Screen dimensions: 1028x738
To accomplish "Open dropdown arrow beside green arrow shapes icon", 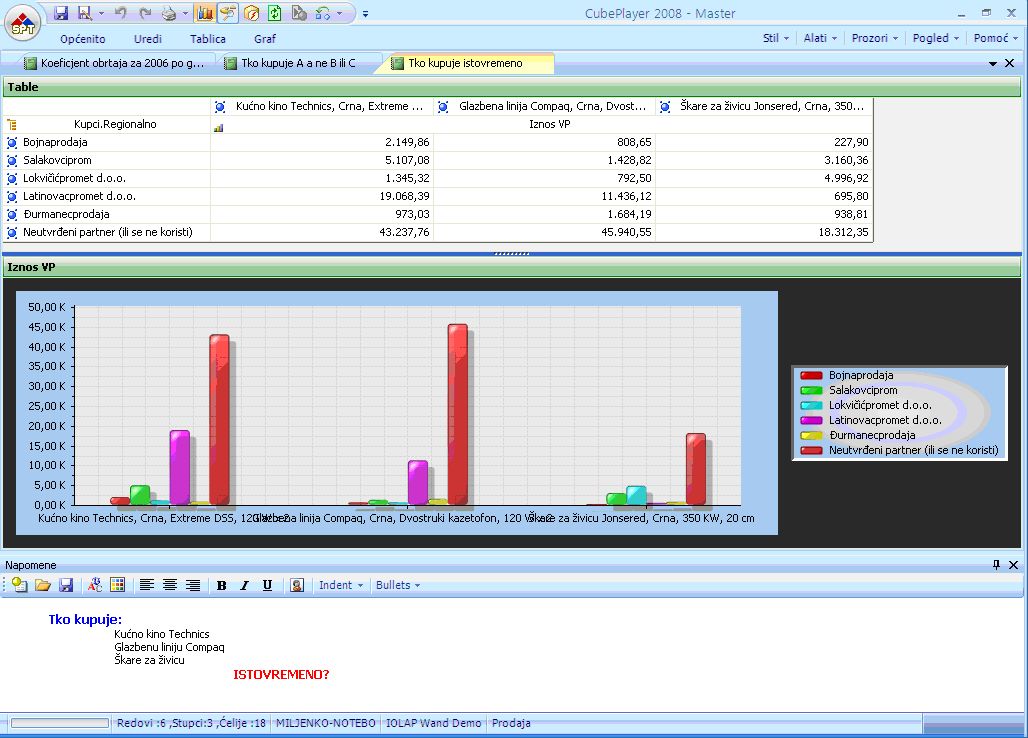I will (339, 13).
